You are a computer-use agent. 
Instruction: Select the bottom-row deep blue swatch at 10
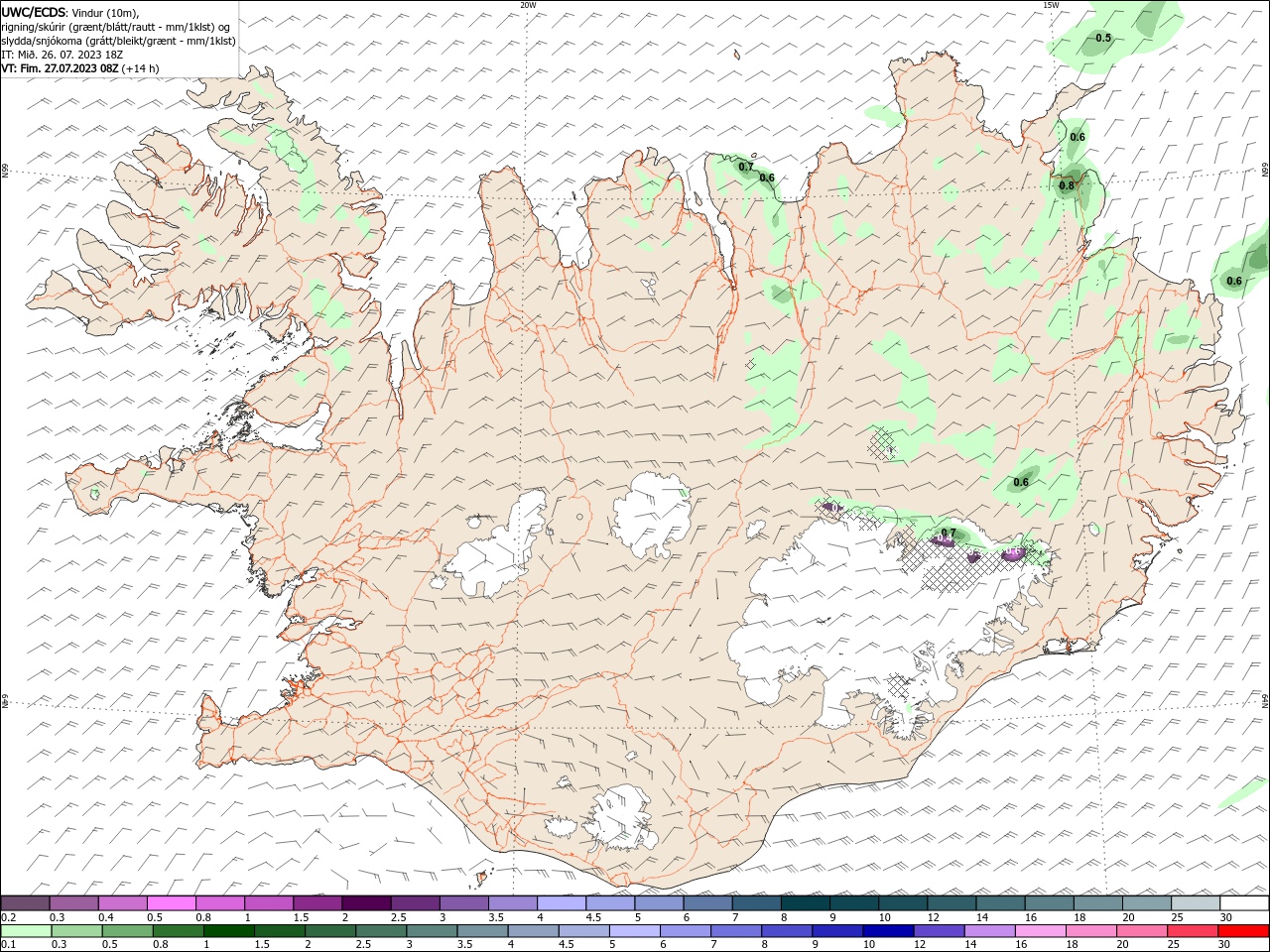pos(888,931)
